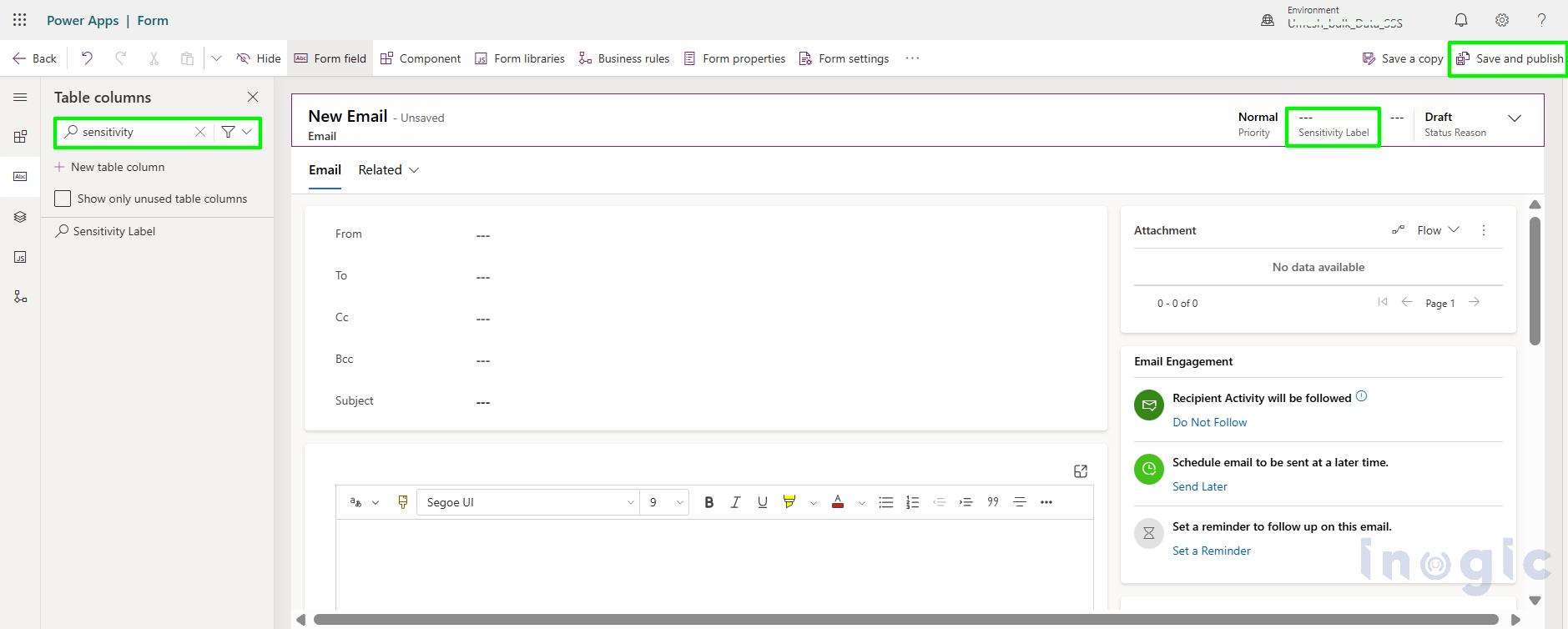Click the cut scissors icon

[x=154, y=58]
